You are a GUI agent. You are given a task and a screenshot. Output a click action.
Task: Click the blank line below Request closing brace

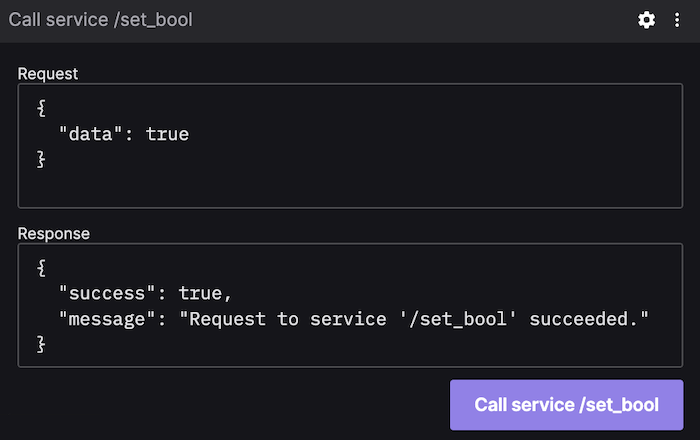(x=200, y=185)
